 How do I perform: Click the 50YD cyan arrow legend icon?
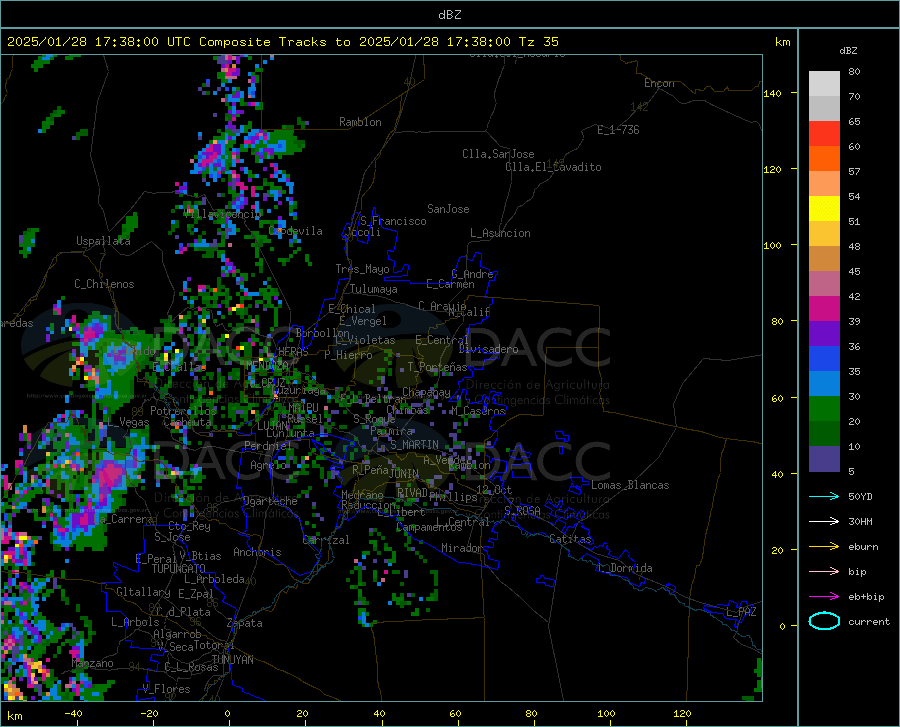tap(824, 496)
